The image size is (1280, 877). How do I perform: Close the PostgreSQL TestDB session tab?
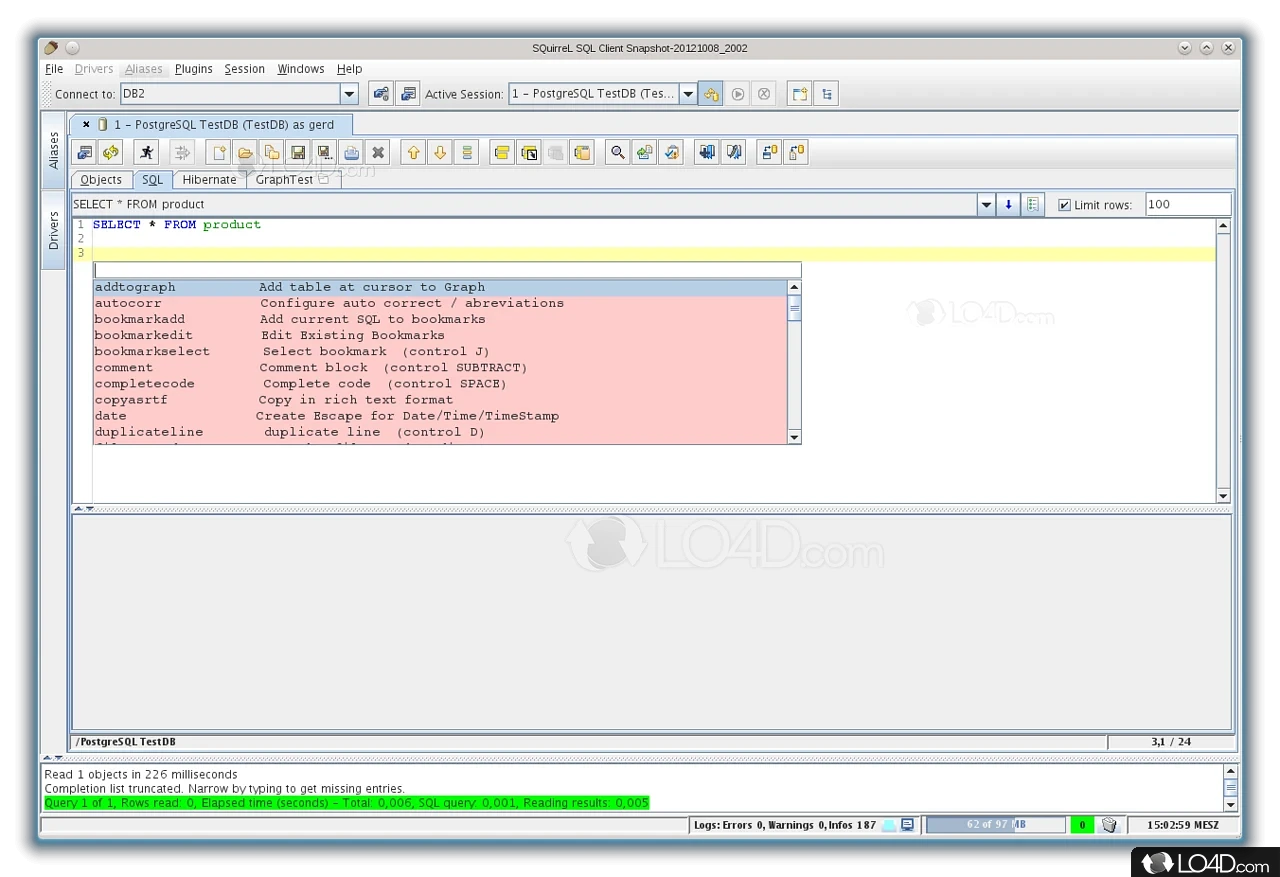point(86,125)
